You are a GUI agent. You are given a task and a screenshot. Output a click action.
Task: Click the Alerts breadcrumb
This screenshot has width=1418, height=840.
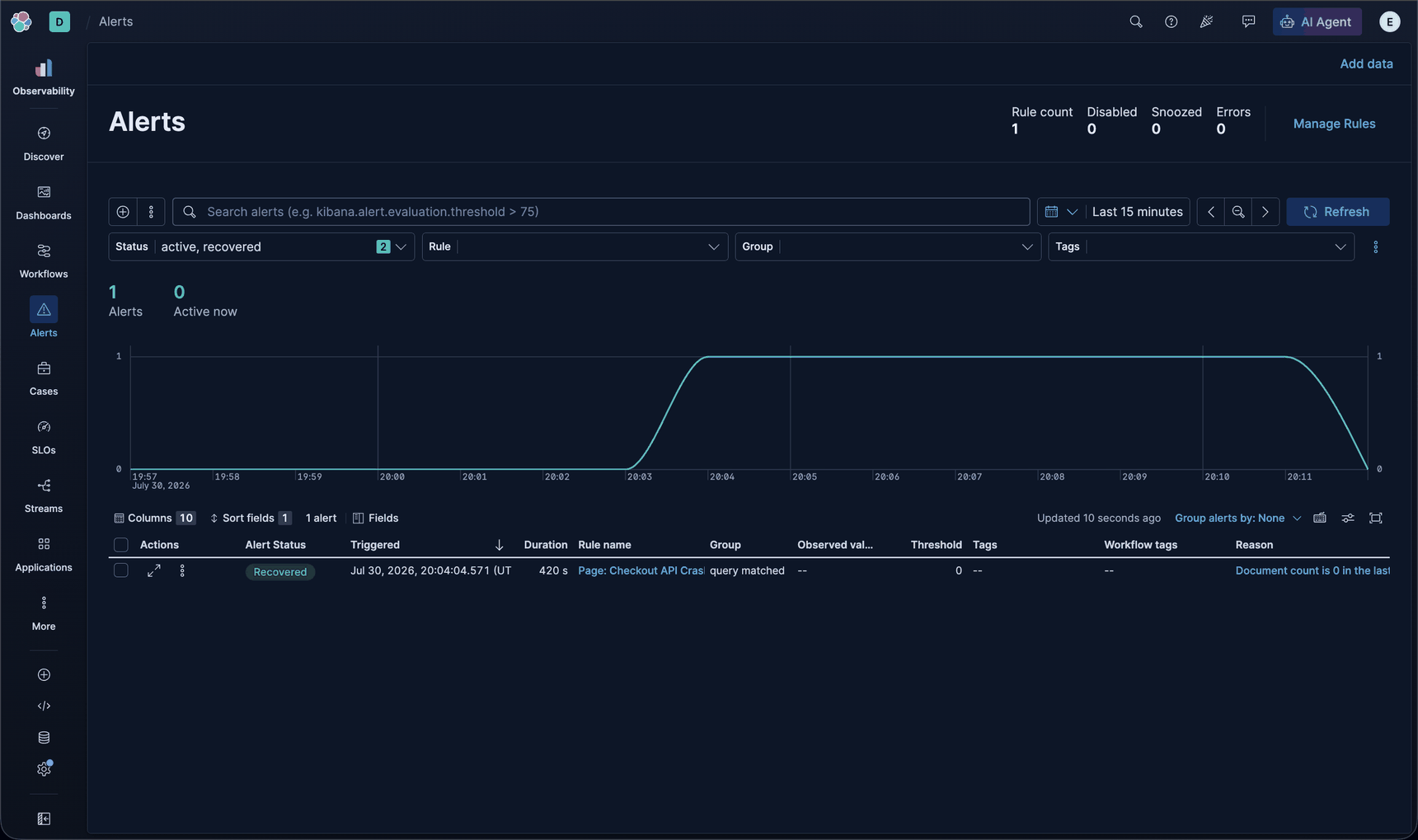point(115,21)
